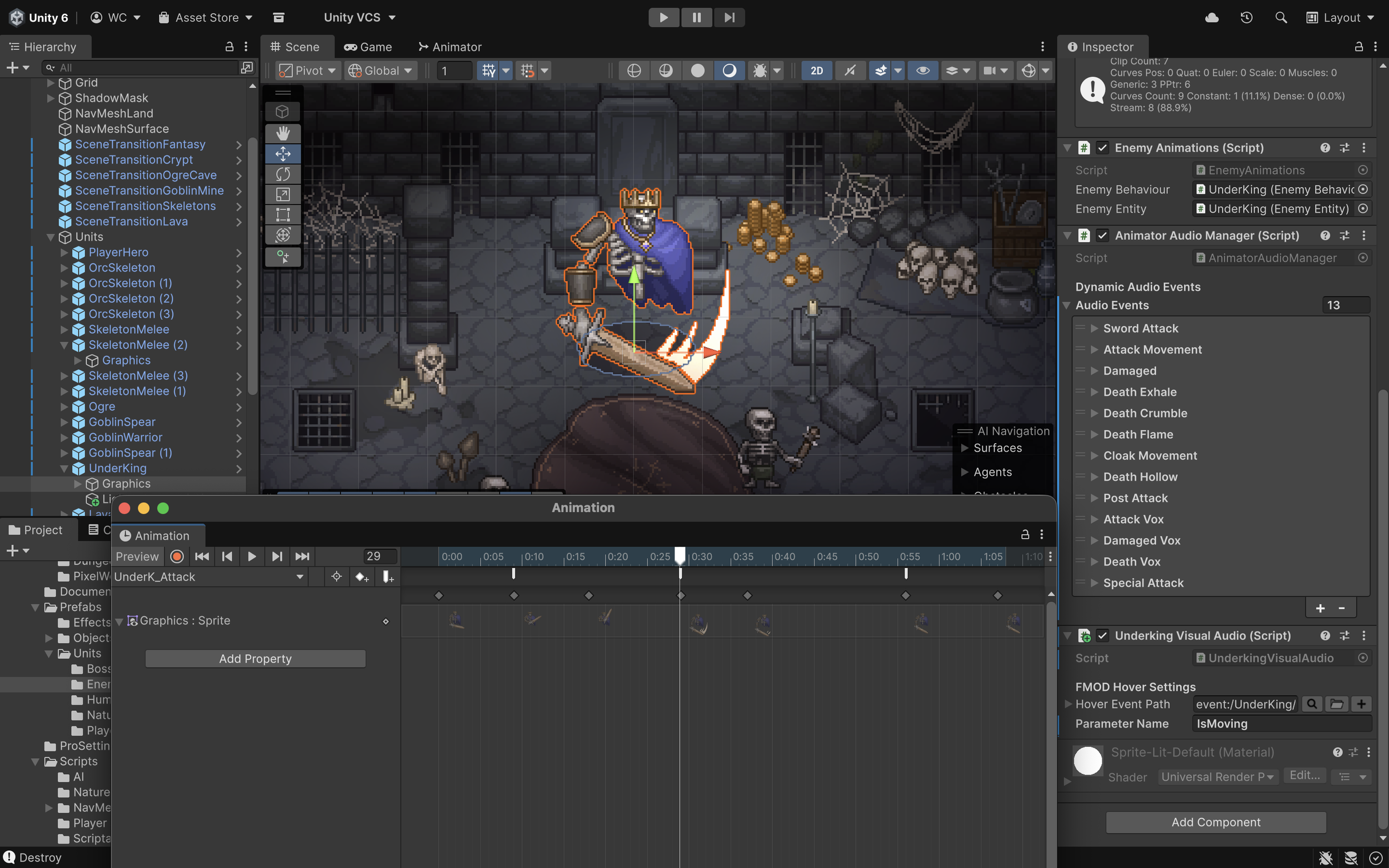1389x868 pixels.
Task: Expand the Sword Attack audio event
Action: click(x=1095, y=328)
